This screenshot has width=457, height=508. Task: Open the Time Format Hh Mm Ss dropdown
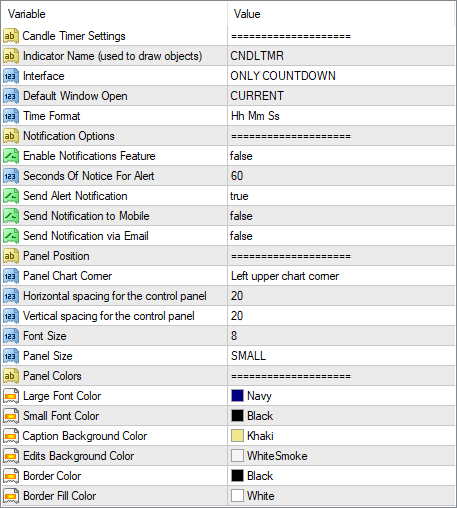341,116
